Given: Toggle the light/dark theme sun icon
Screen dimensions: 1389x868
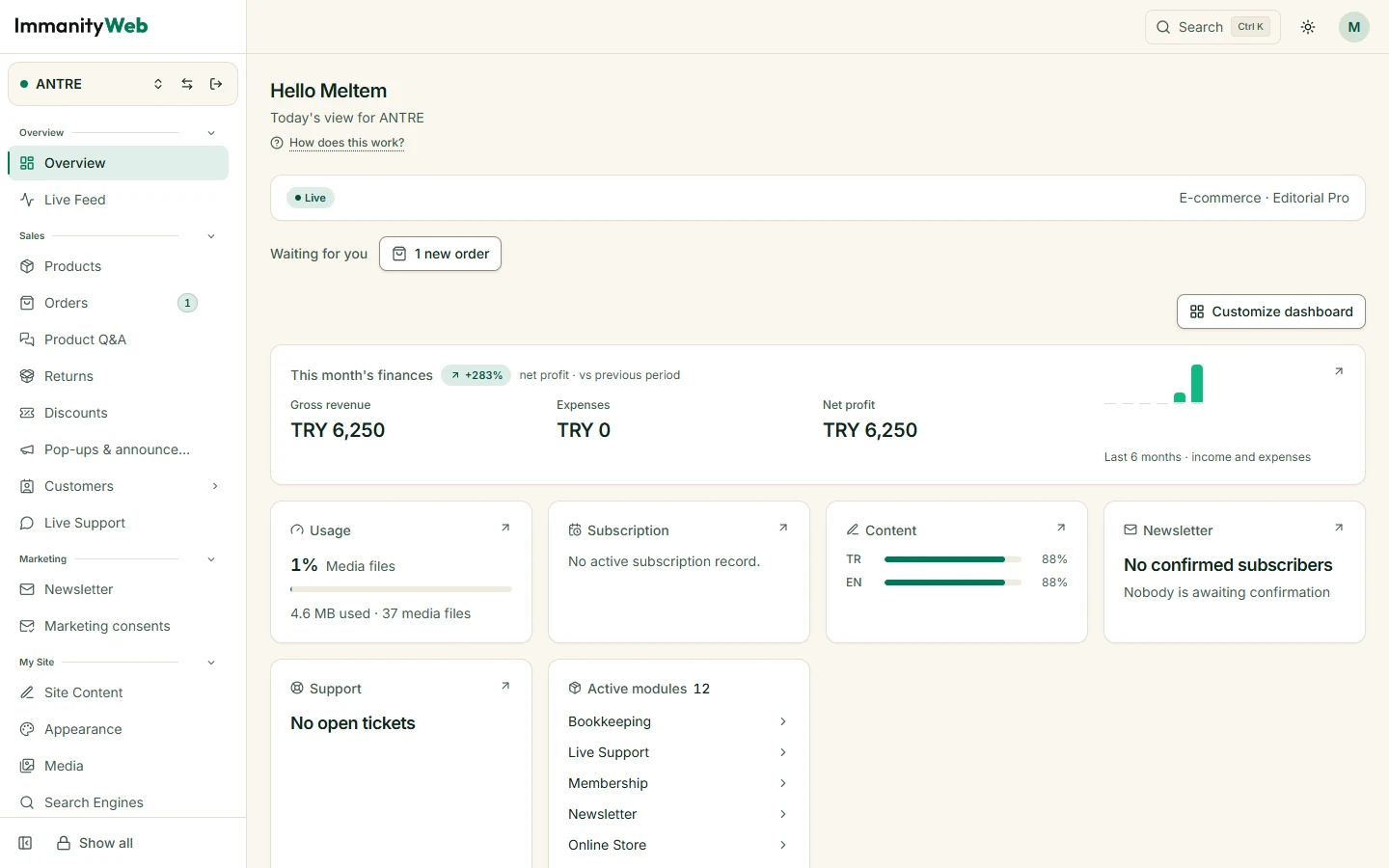Looking at the screenshot, I should coord(1308,27).
